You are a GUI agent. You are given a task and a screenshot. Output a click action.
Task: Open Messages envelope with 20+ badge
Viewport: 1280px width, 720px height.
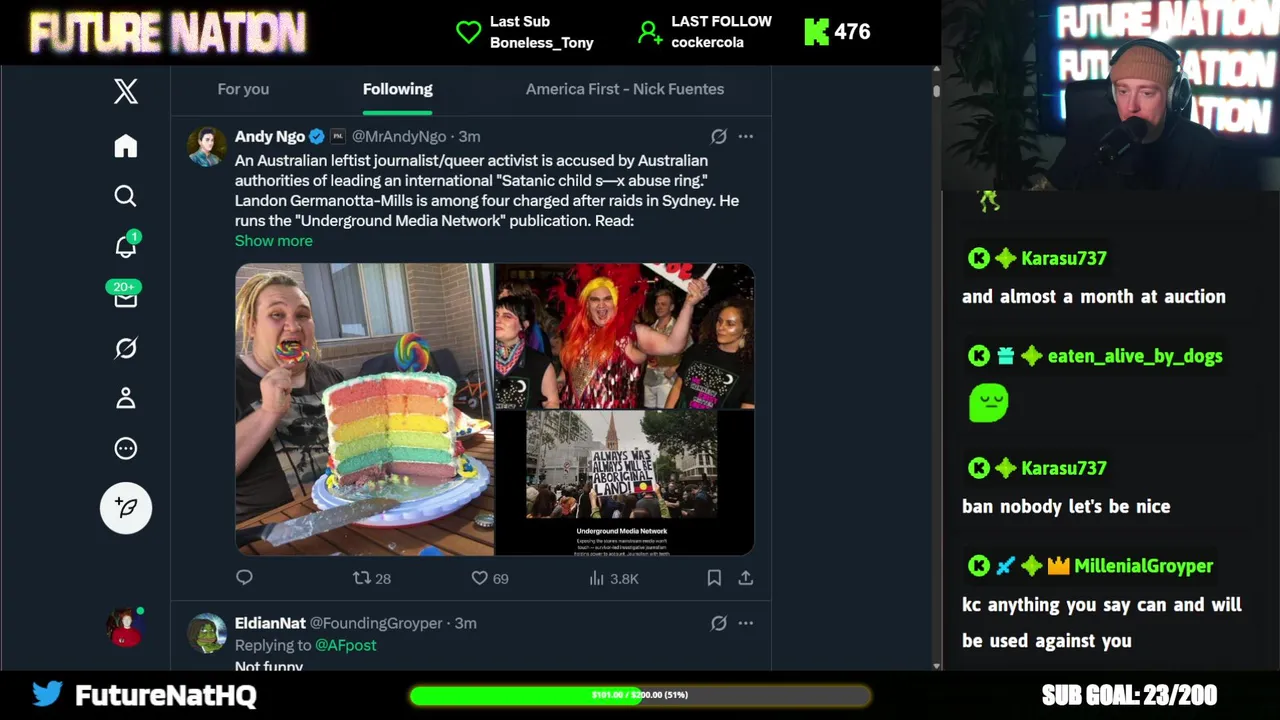tap(124, 296)
